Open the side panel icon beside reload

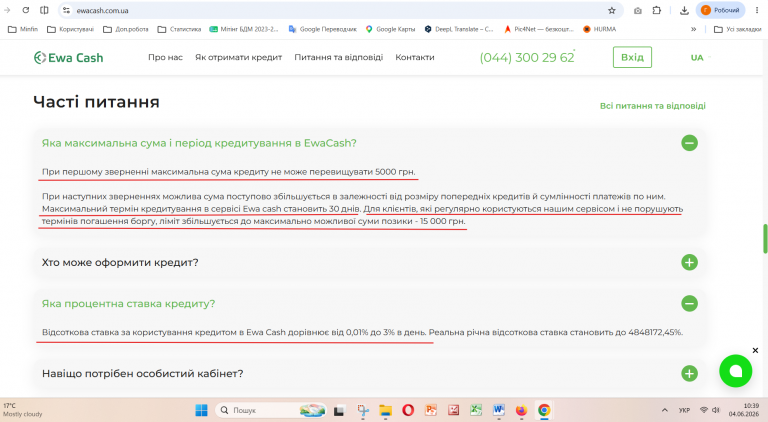44,10
